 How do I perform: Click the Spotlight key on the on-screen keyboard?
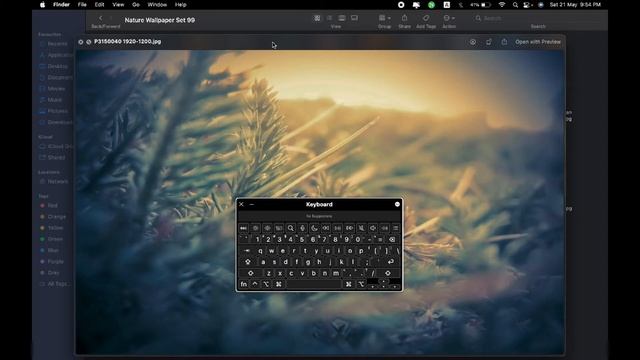(x=291, y=228)
